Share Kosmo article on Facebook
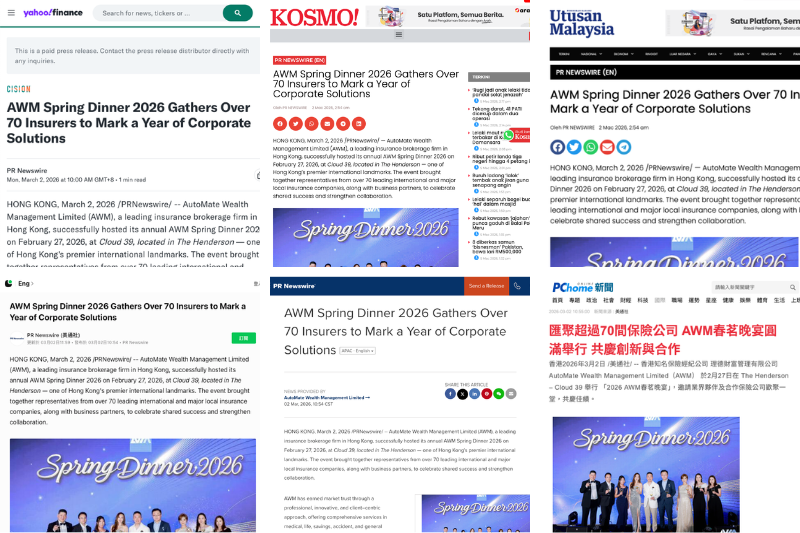 [280, 124]
